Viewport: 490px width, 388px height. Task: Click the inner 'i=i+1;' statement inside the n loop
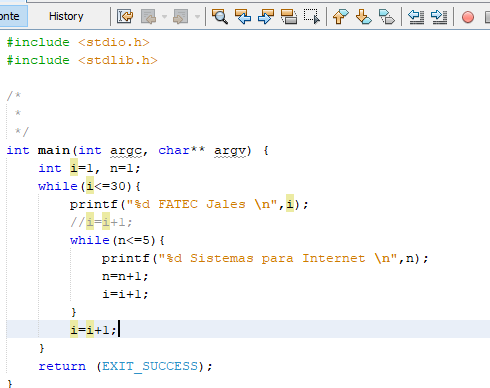pyautogui.click(x=125, y=294)
